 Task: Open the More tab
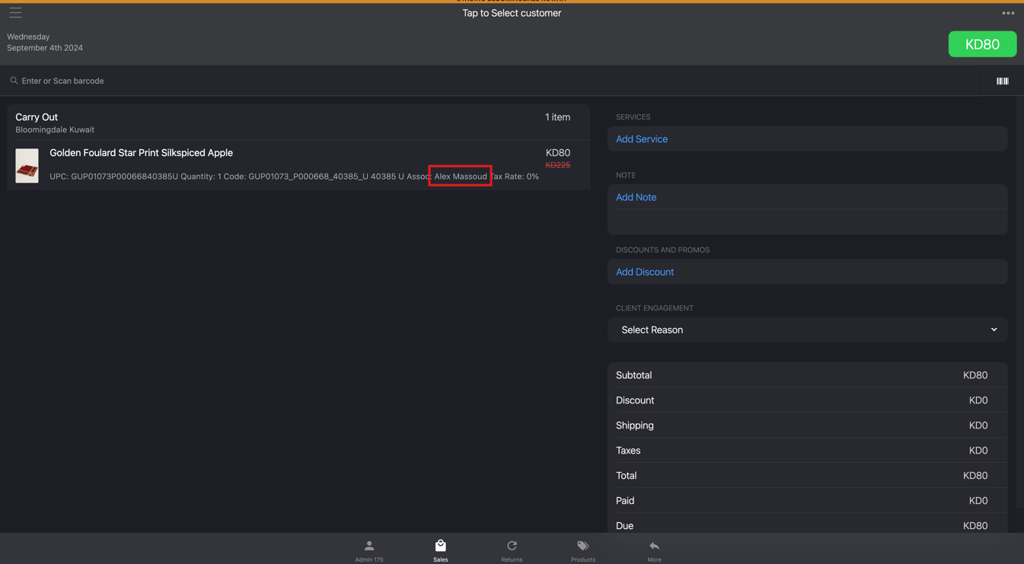[x=654, y=551]
